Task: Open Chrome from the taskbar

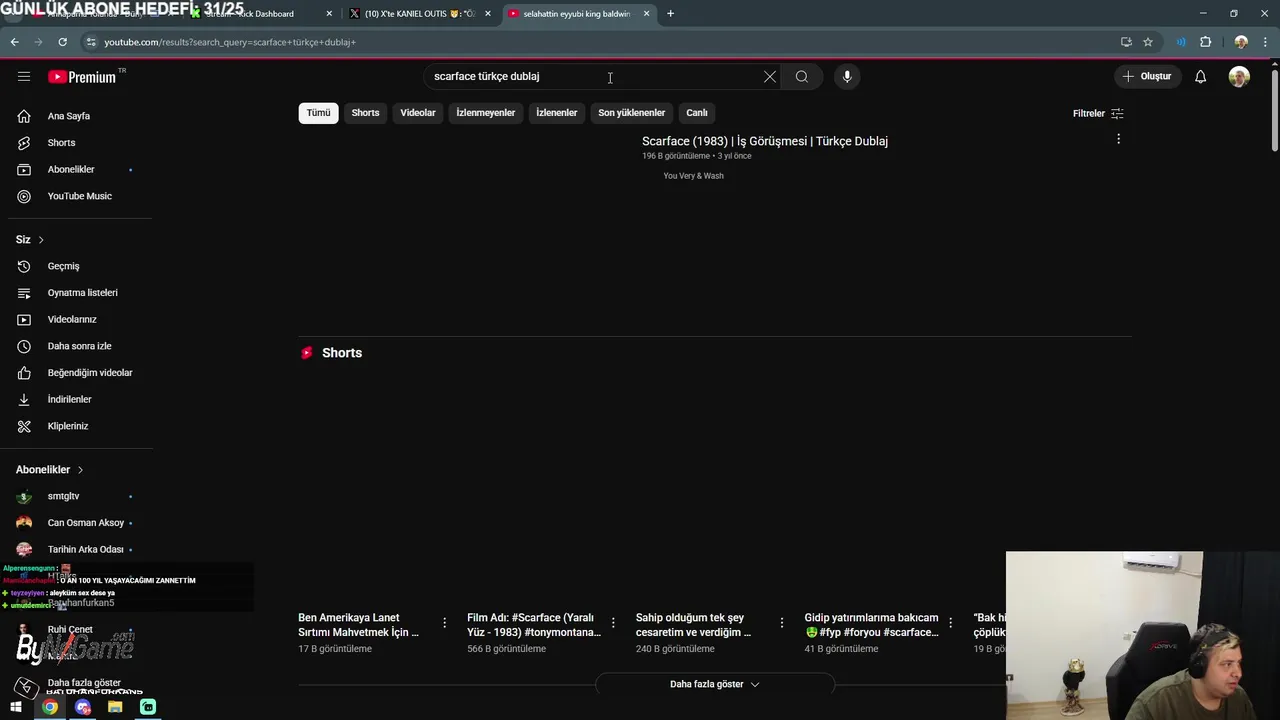Action: (49, 707)
